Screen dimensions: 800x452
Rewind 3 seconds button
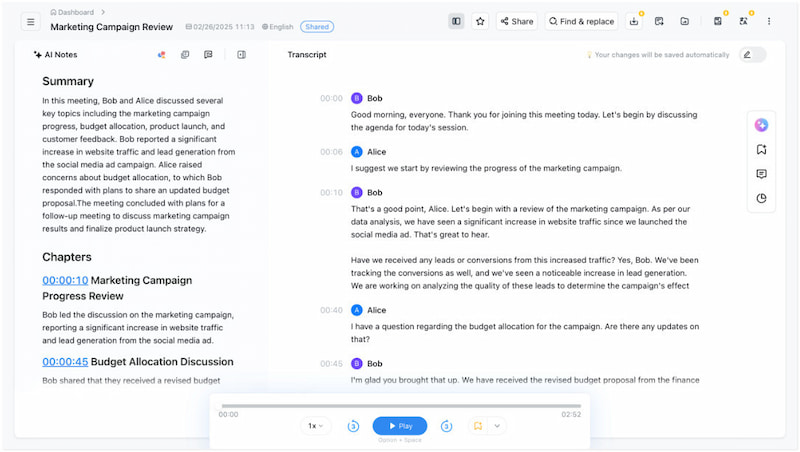[x=353, y=425]
